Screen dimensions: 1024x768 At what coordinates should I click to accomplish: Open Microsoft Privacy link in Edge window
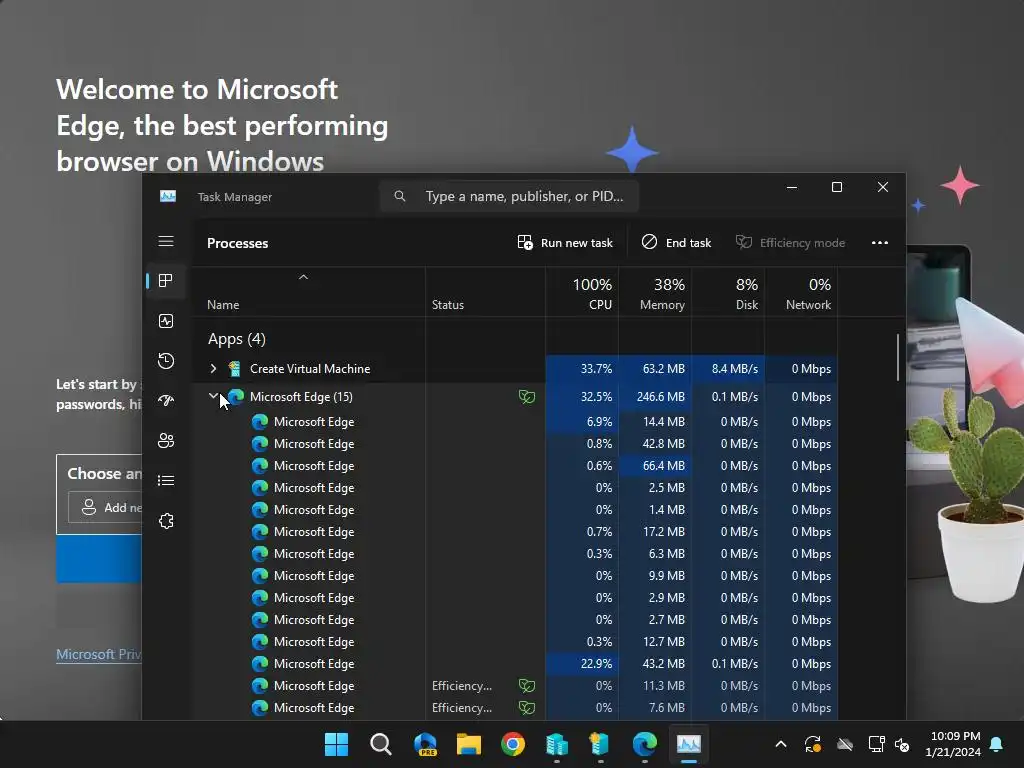point(99,654)
